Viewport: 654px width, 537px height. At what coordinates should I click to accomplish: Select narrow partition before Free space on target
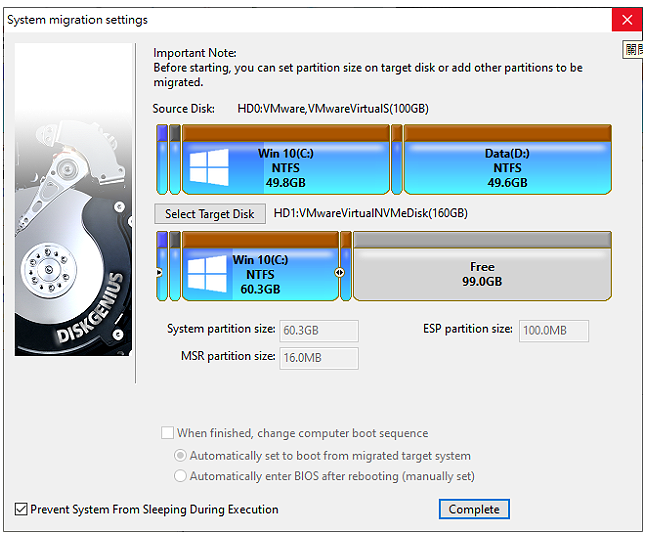pyautogui.click(x=346, y=266)
